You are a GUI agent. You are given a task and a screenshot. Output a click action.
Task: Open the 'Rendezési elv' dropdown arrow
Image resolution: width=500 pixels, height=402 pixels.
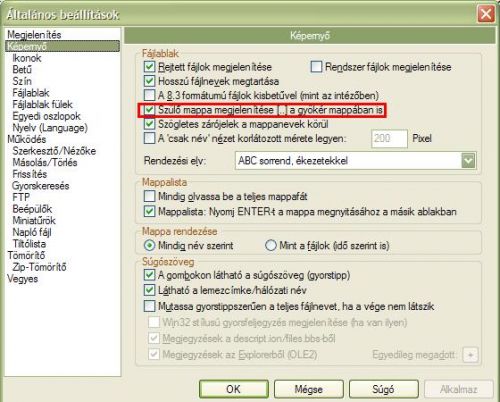tap(468, 161)
